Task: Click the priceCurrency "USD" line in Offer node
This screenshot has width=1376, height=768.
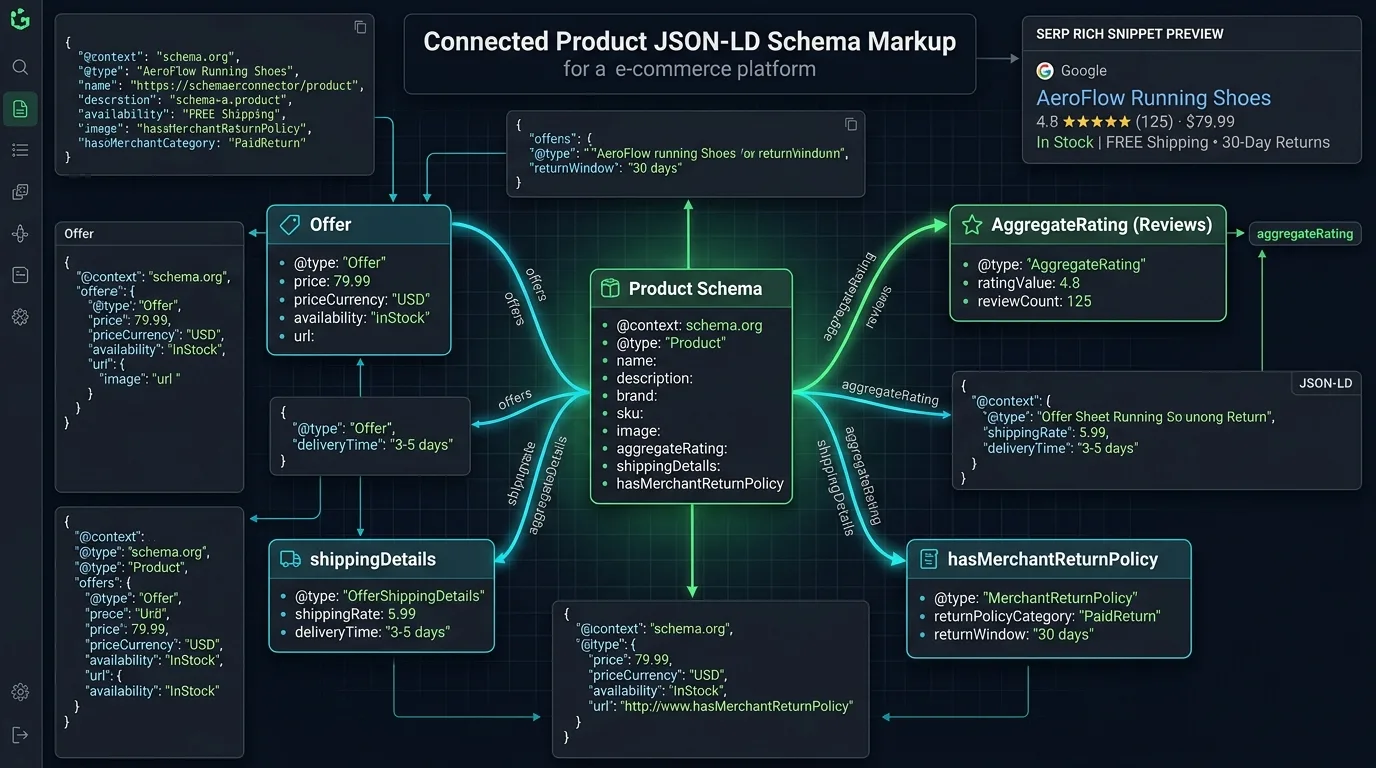Action: (362, 299)
